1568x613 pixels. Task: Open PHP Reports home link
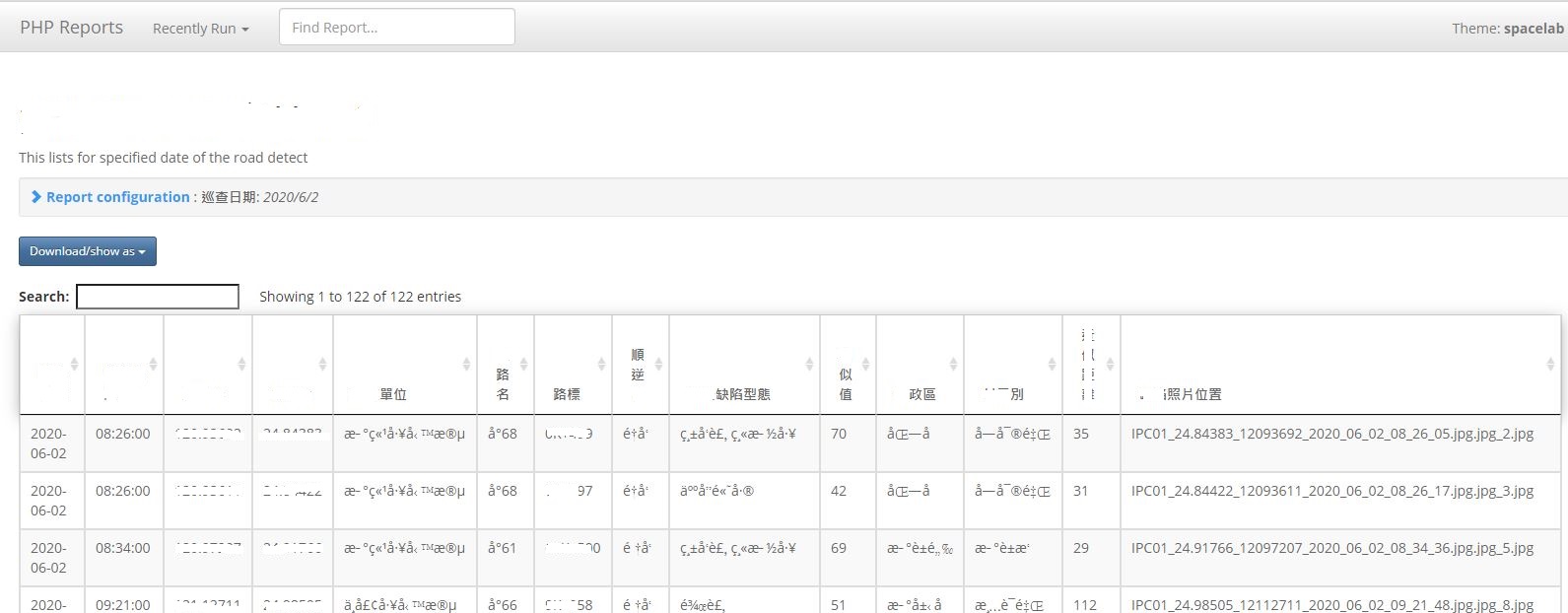71,28
